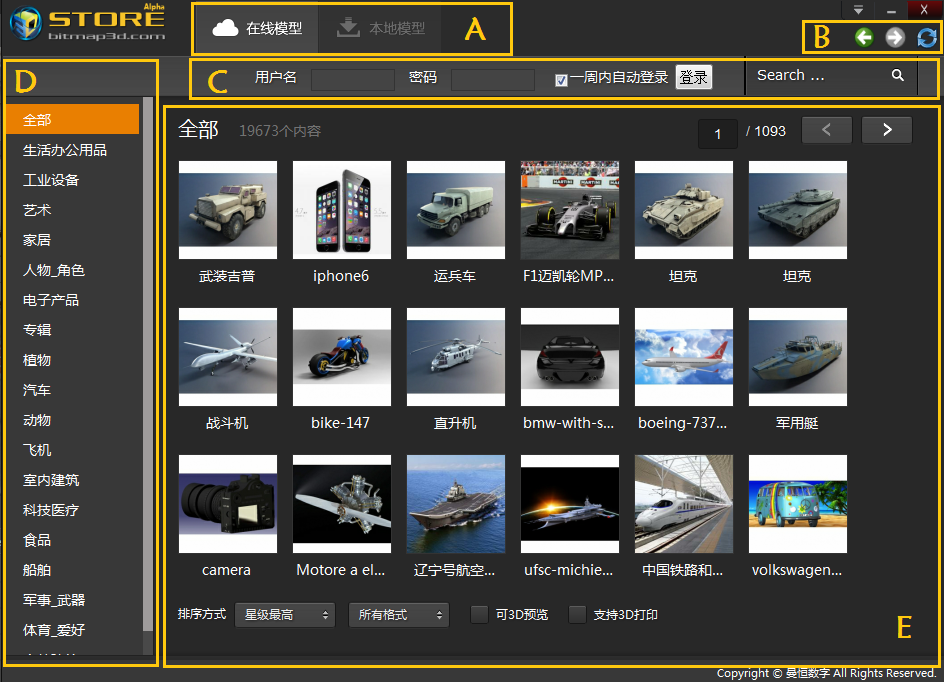Image resolution: width=944 pixels, height=682 pixels.
Task: Select the 全部 category
Action: point(72,119)
